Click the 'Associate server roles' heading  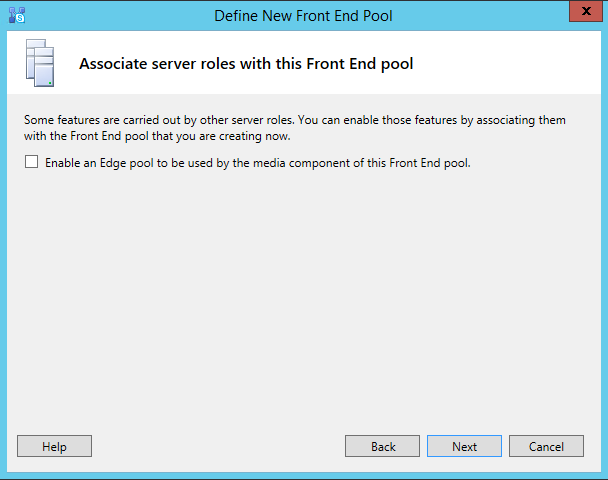246,64
